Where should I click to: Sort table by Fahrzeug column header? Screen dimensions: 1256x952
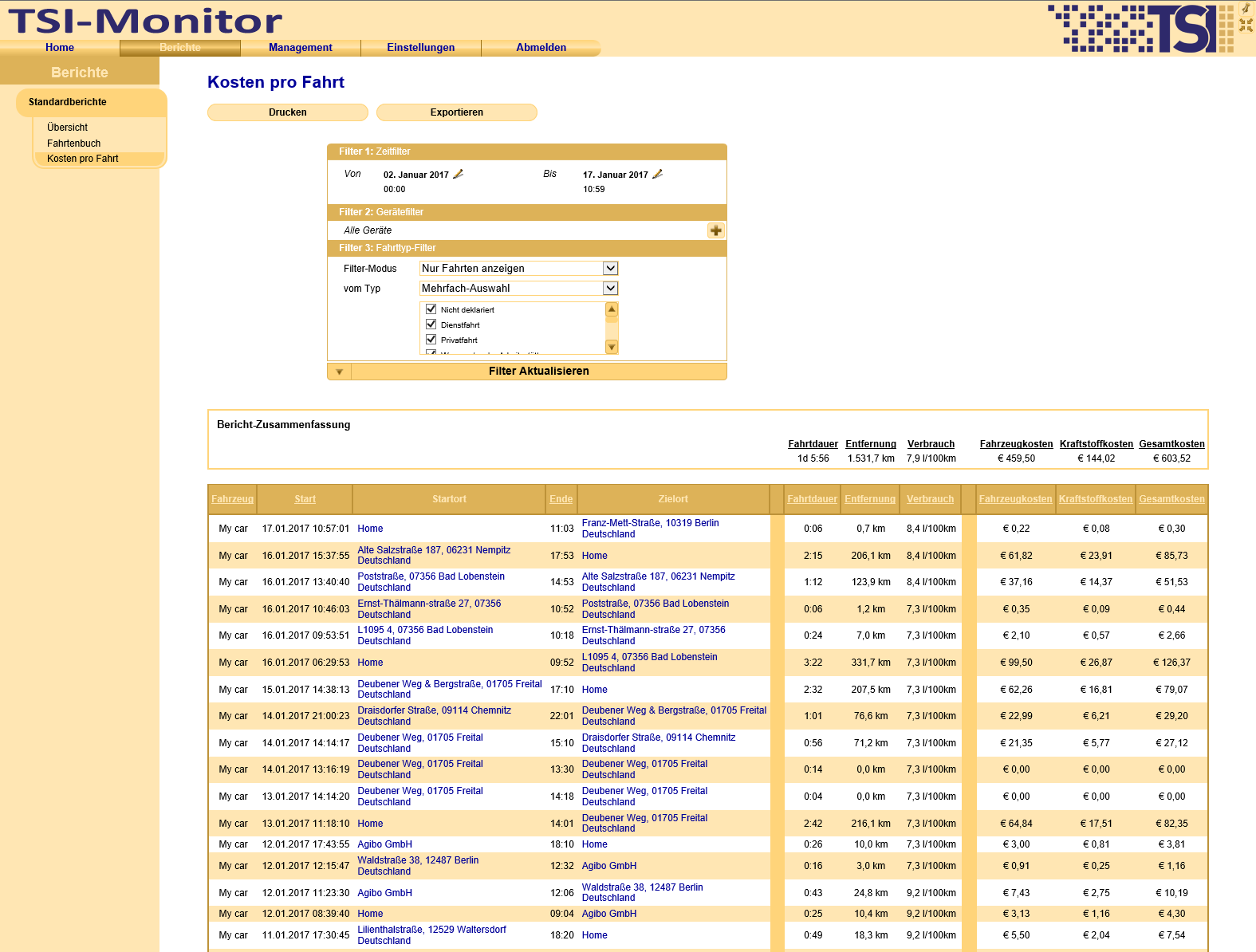point(232,499)
